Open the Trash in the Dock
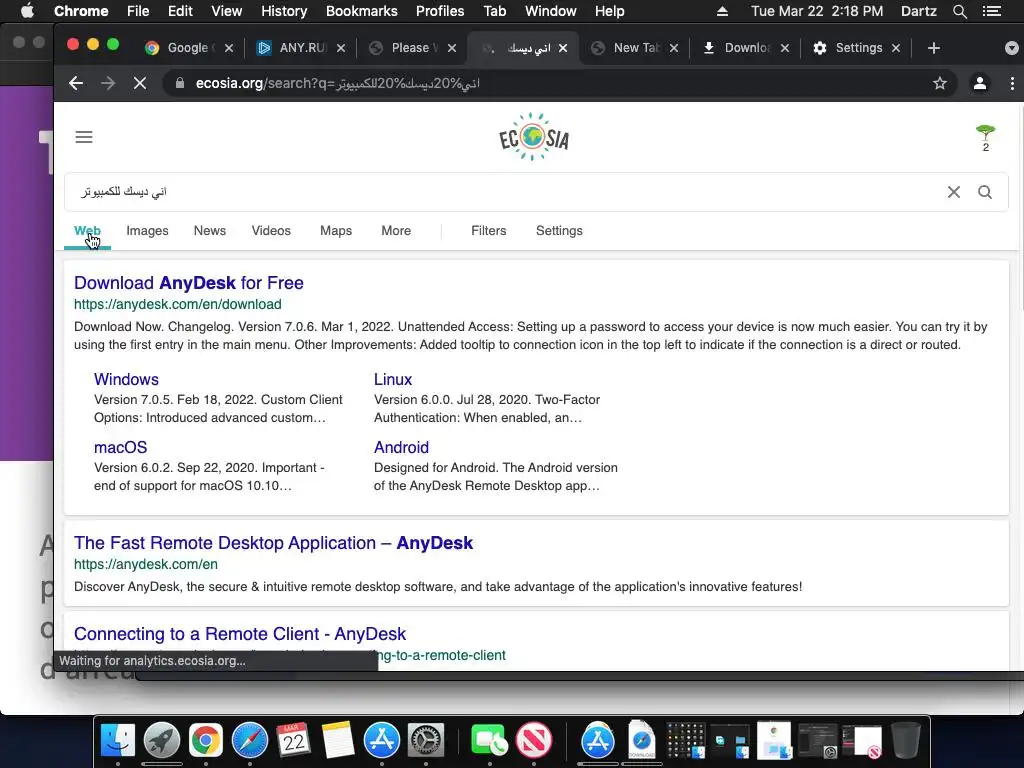The width and height of the screenshot is (1024, 768). tap(906, 741)
